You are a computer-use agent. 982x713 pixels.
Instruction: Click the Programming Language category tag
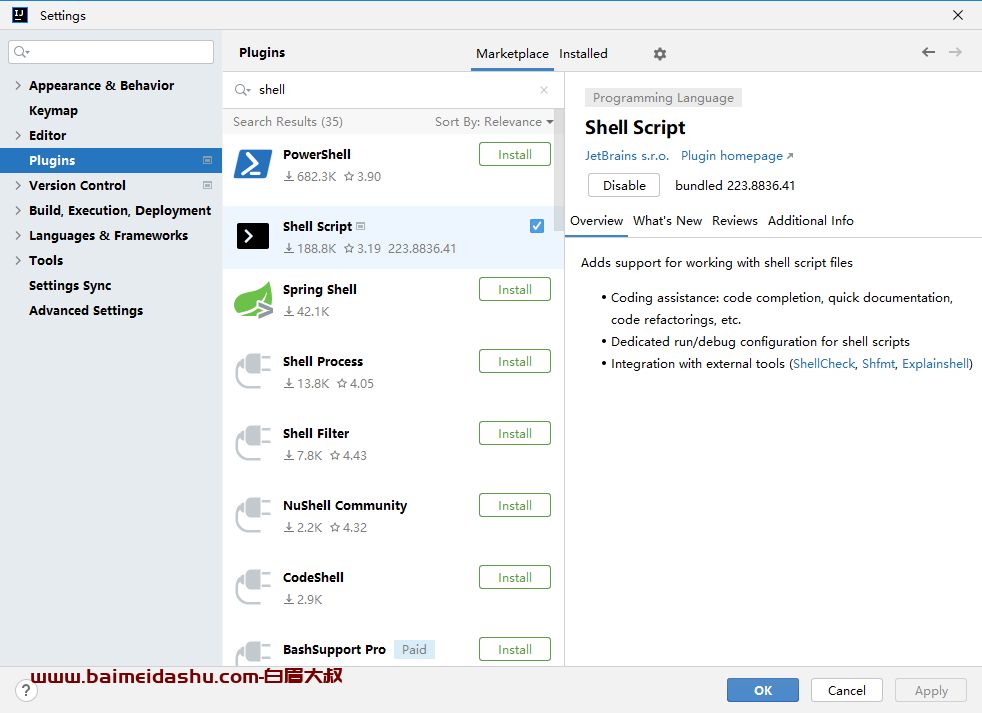pos(663,98)
